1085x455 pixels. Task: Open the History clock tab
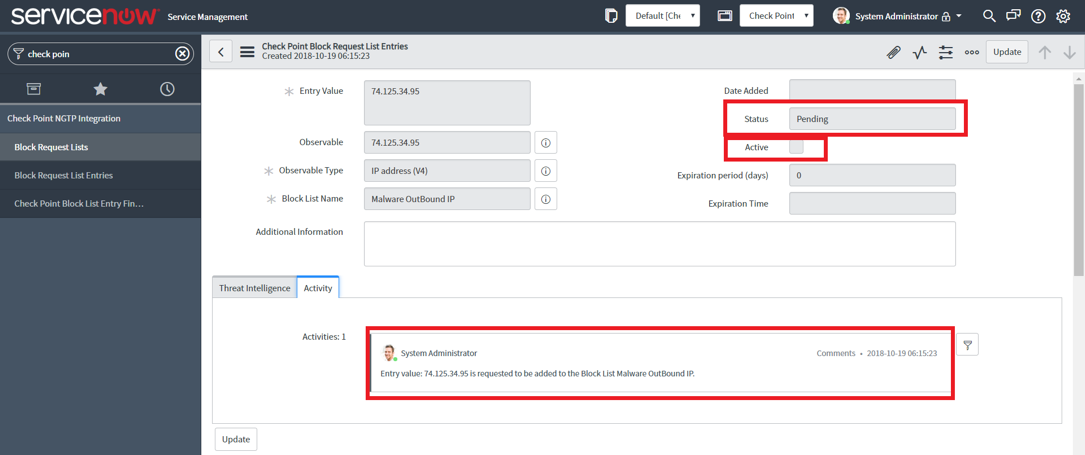click(x=167, y=89)
